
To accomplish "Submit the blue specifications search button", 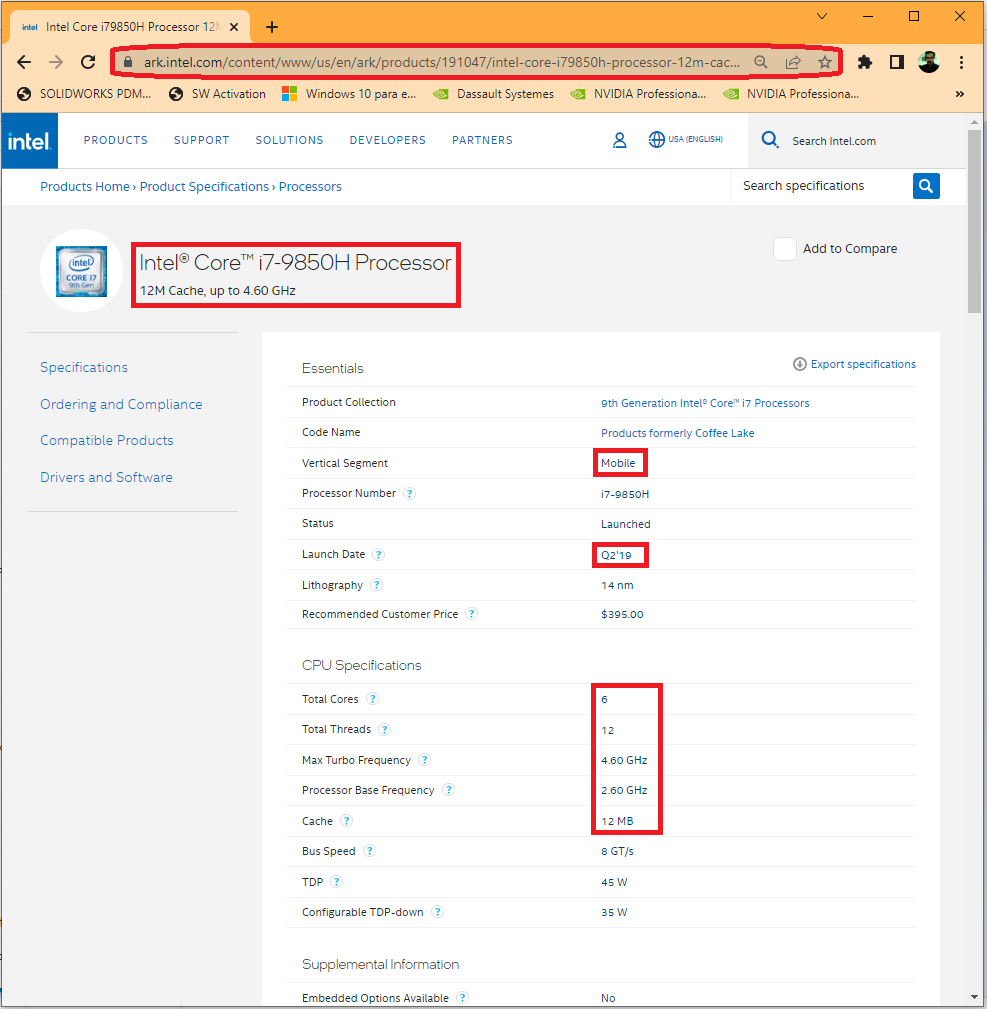I will click(926, 186).
